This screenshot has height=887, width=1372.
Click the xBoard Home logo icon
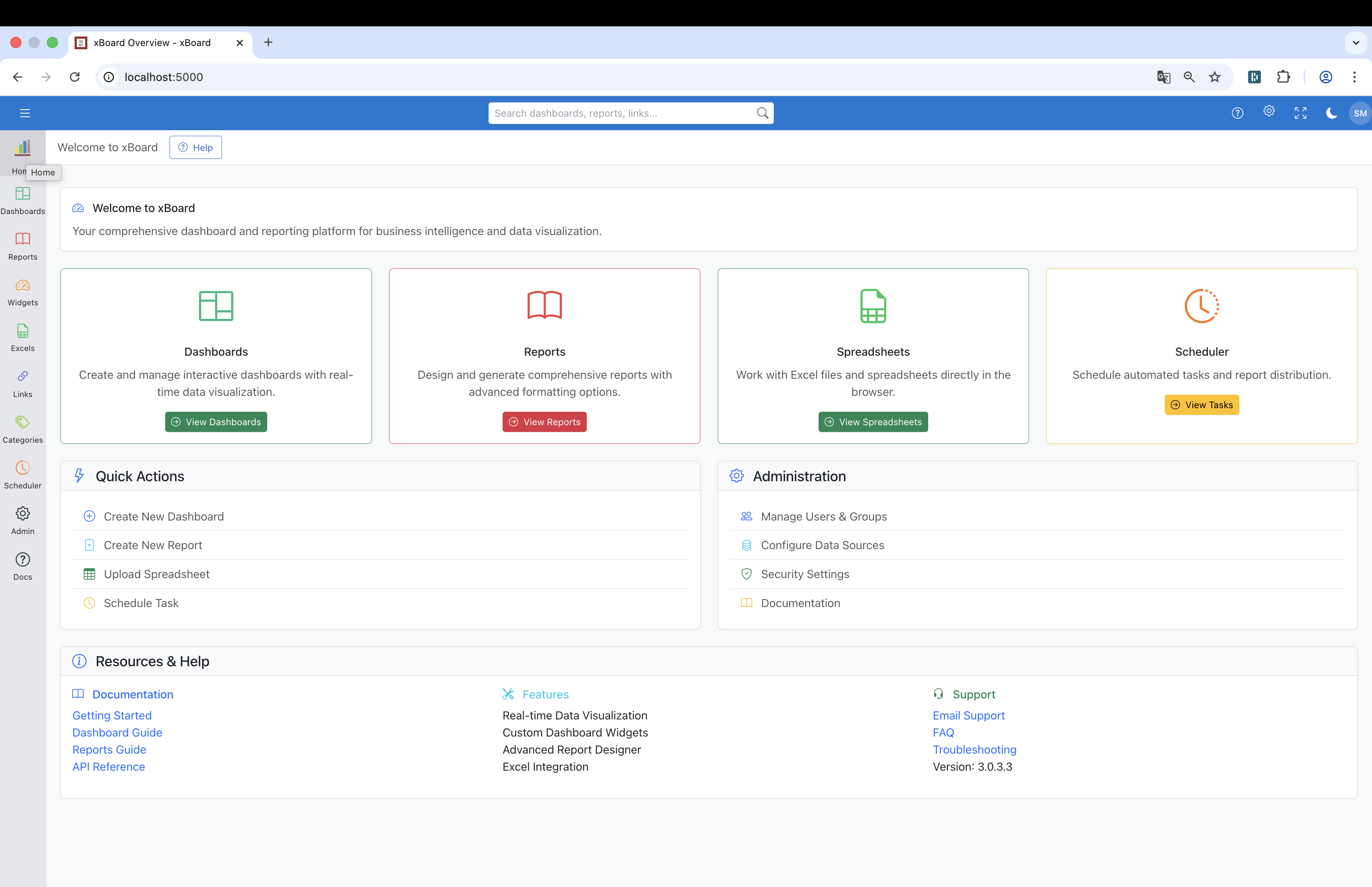point(23,147)
